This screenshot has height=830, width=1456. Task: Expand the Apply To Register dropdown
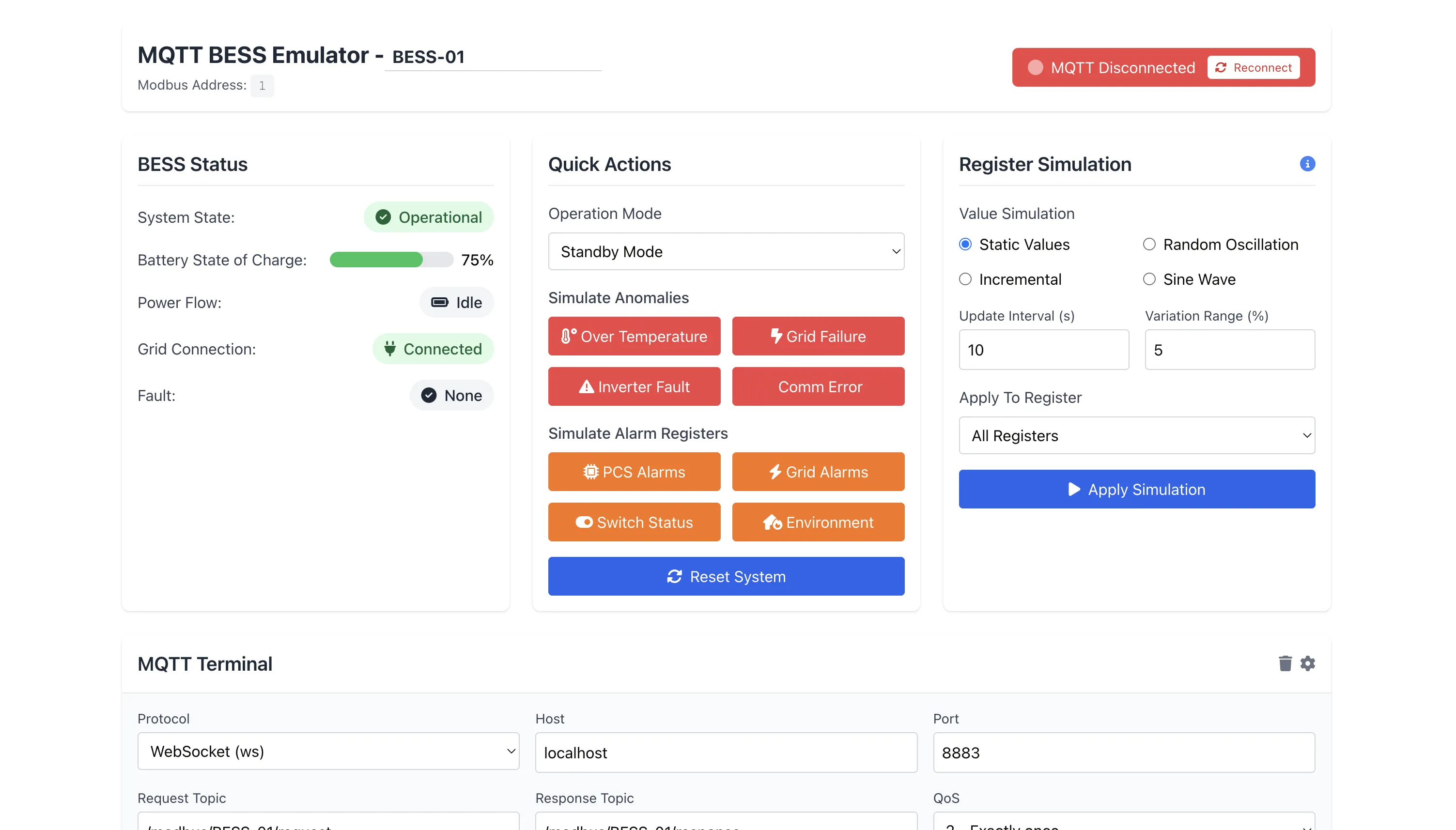pos(1136,435)
